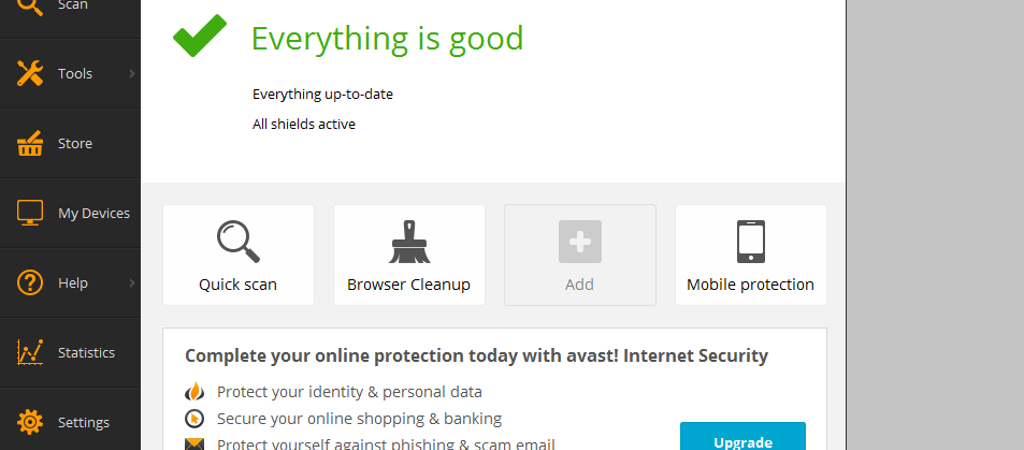1024x450 pixels.
Task: Expand Help submenu arrow
Action: tap(132, 283)
